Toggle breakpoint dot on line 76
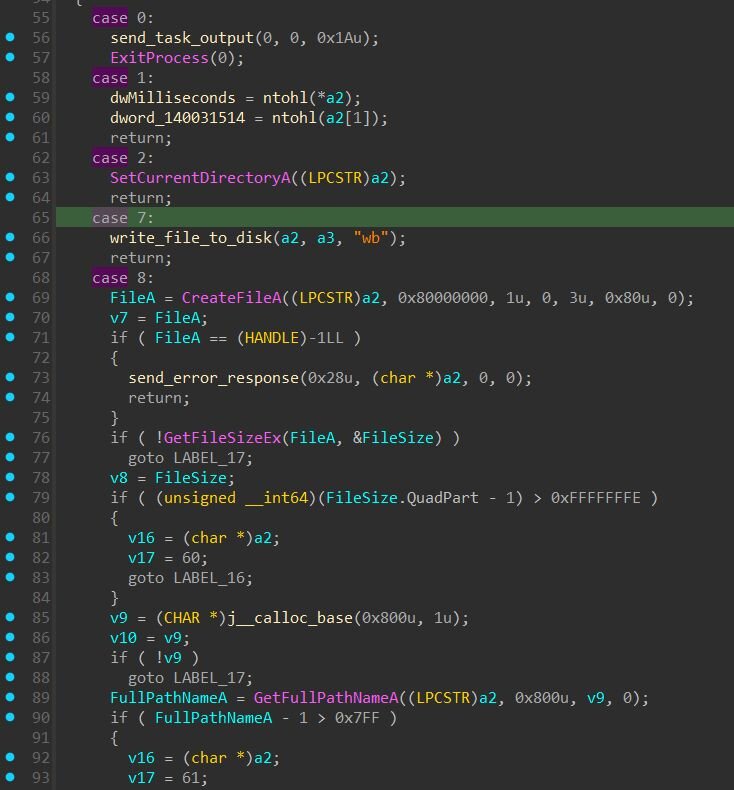 (x=10, y=437)
